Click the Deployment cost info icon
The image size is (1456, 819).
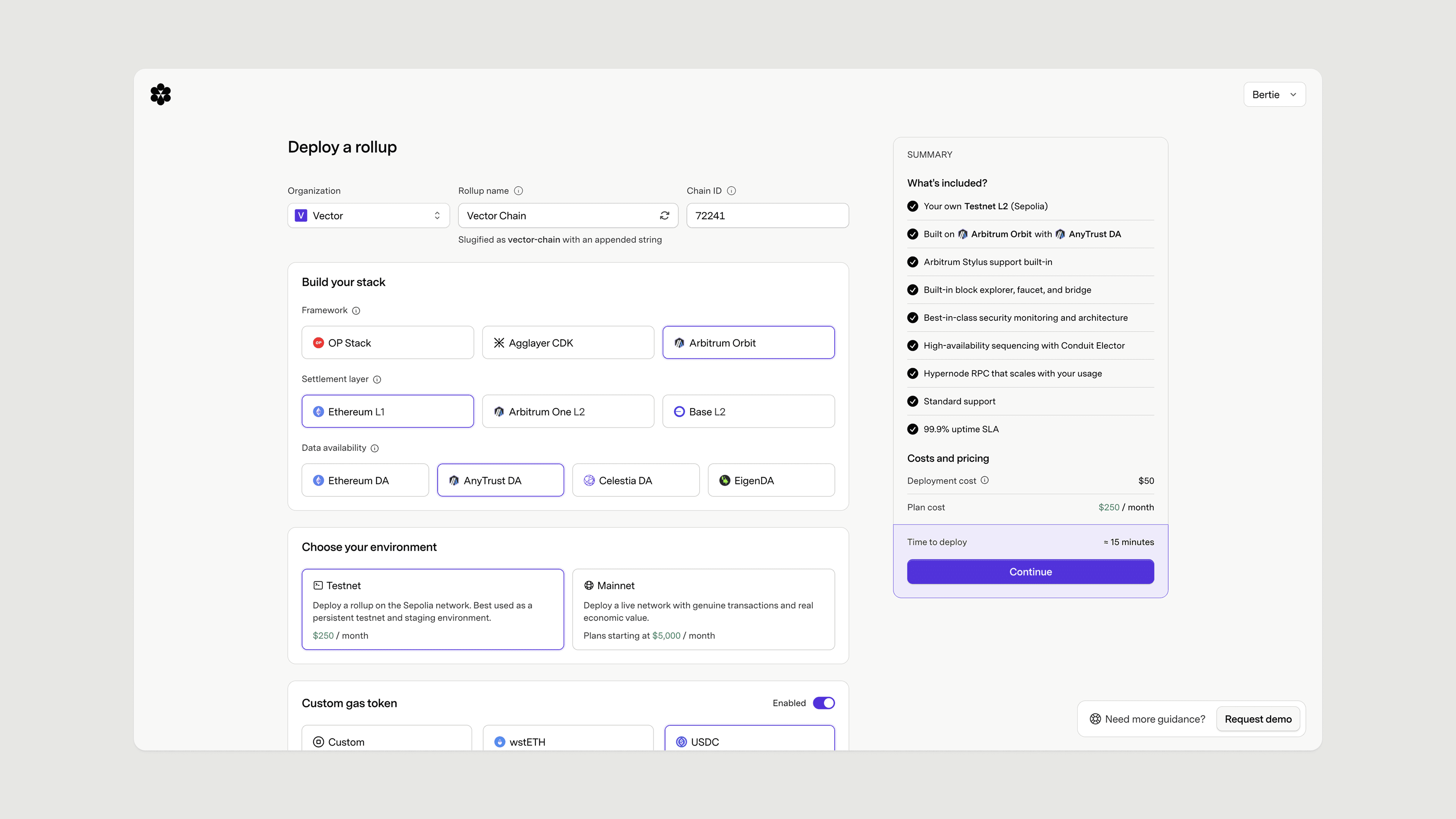985,480
